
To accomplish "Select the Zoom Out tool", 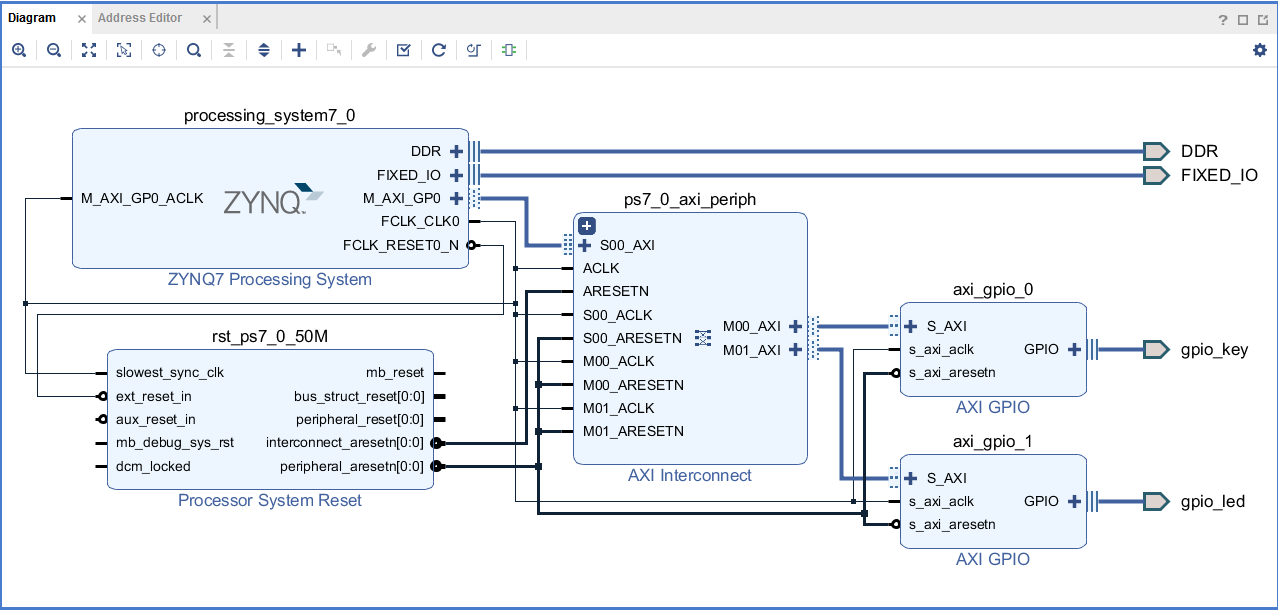I will coord(54,50).
